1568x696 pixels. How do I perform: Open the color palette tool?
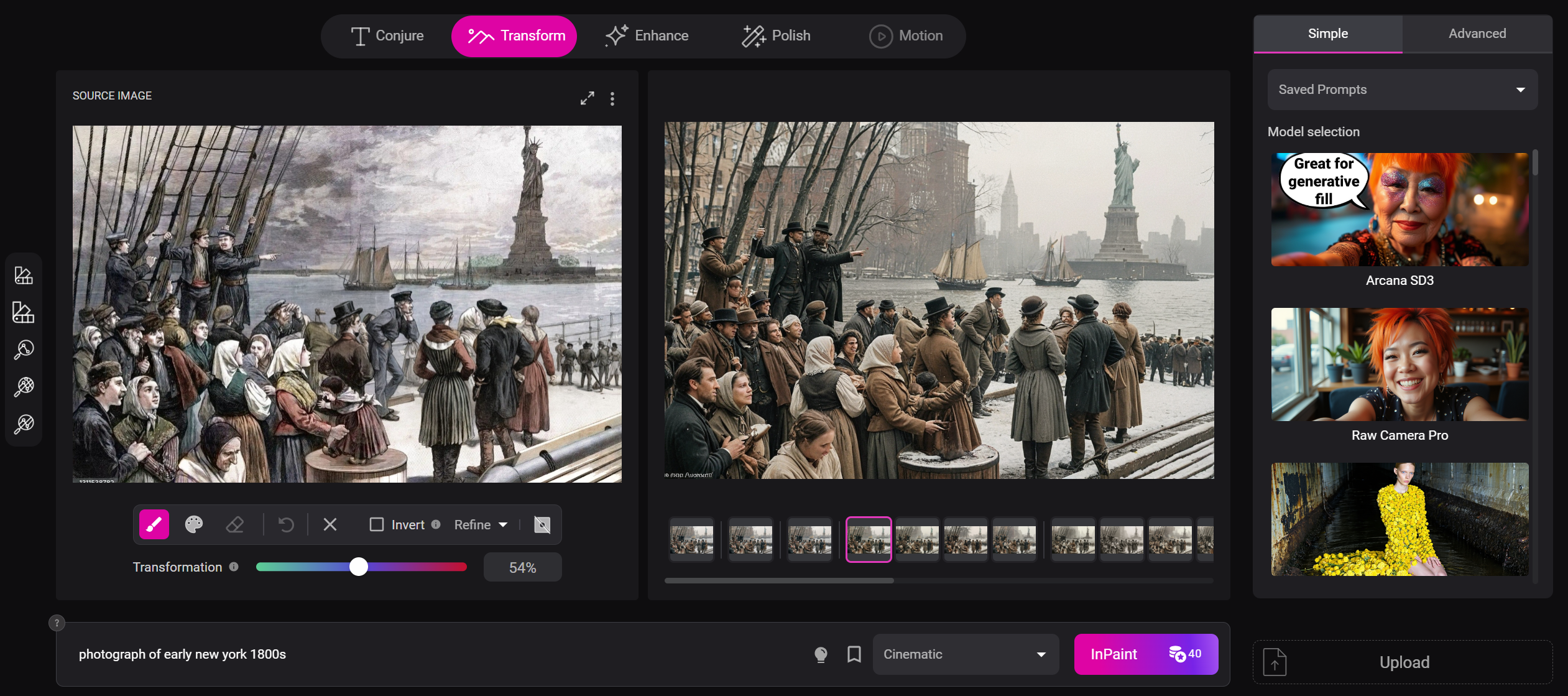[x=194, y=524]
